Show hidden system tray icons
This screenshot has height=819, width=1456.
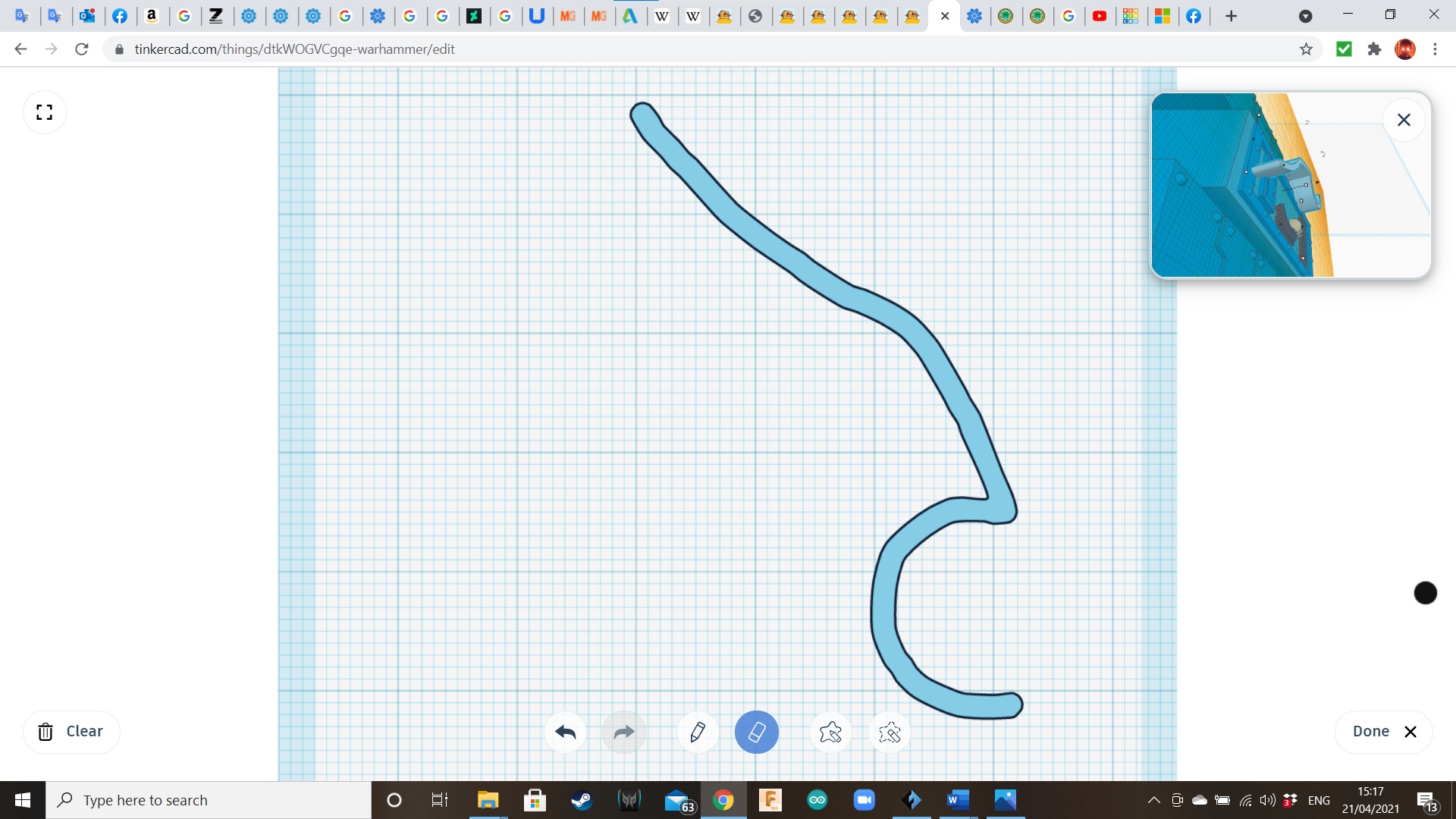1153,800
